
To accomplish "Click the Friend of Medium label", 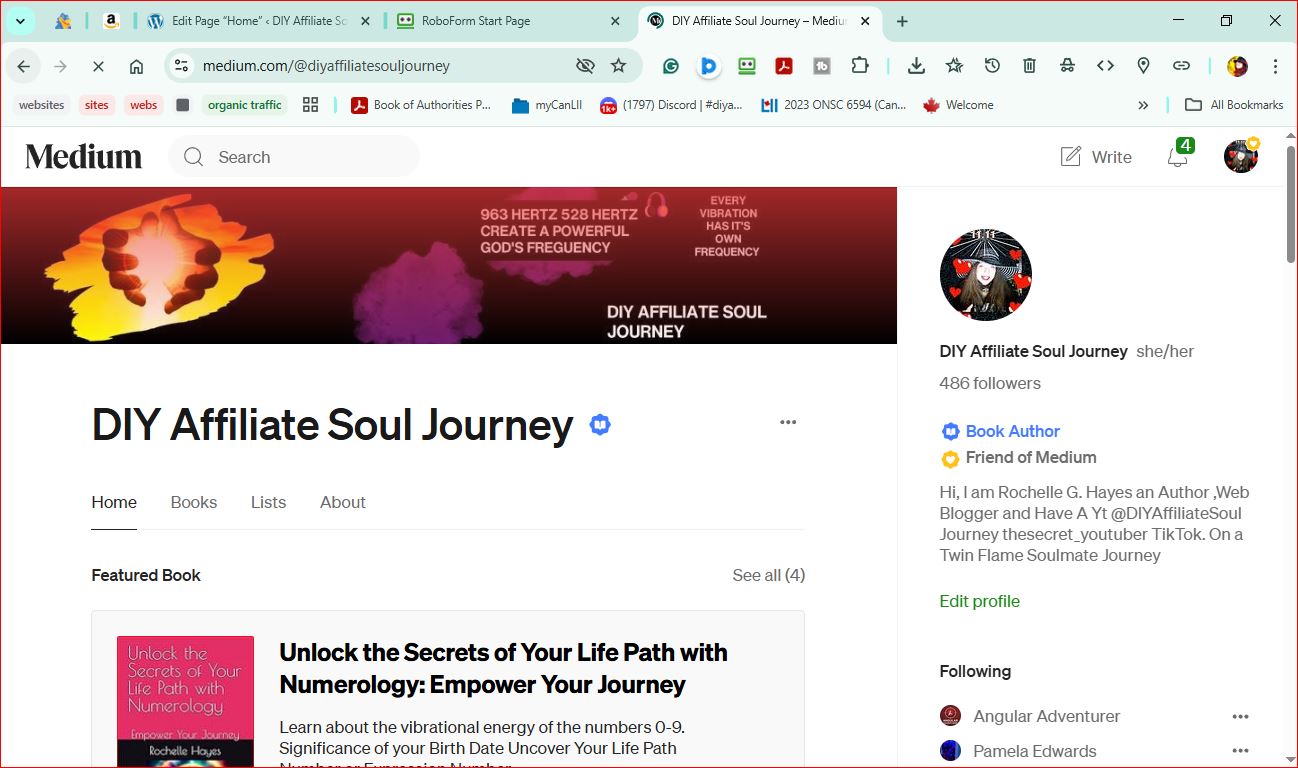I will point(1031,457).
